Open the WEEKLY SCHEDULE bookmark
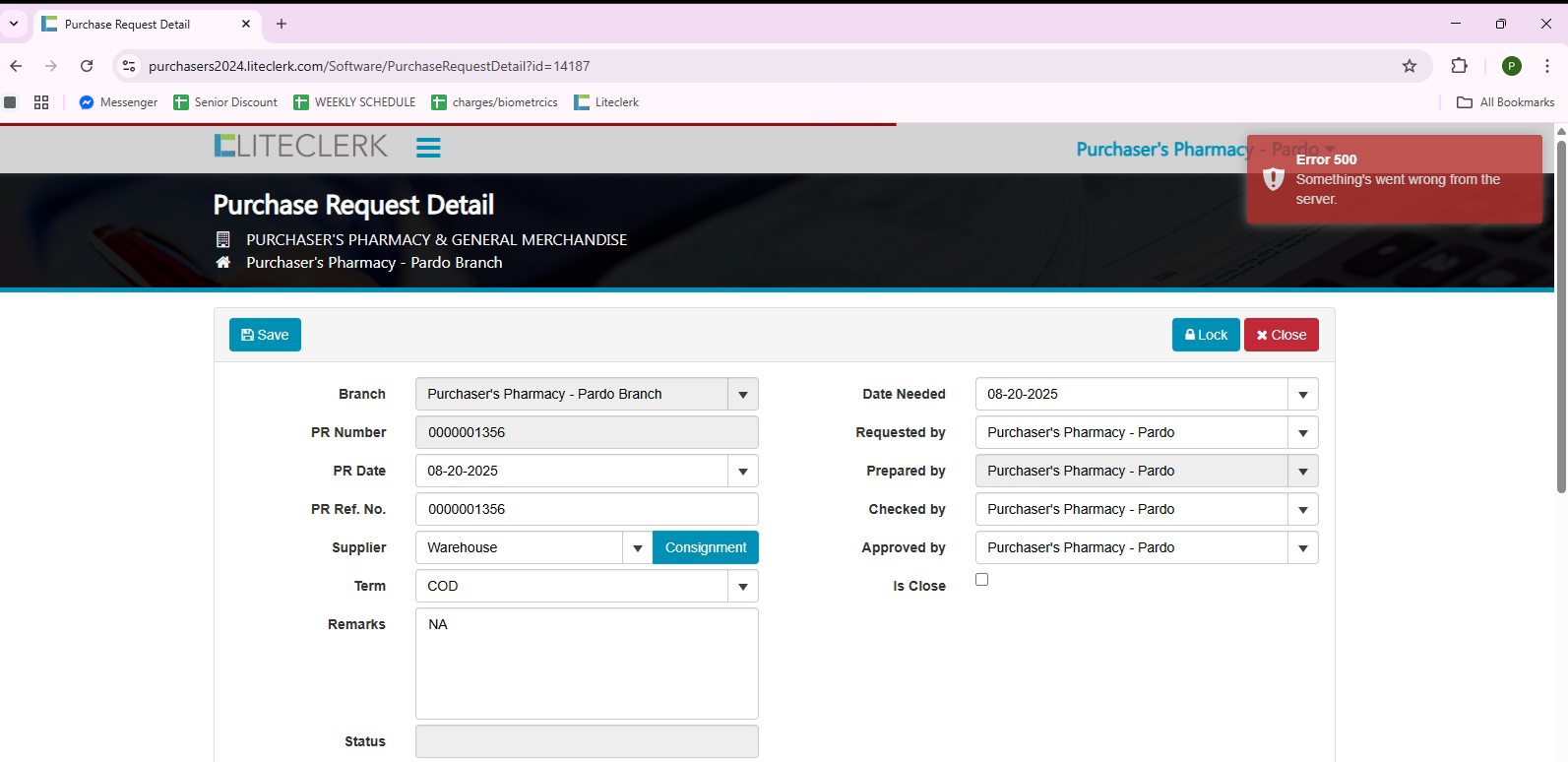Screen dimensions: 1568x762 354,102
